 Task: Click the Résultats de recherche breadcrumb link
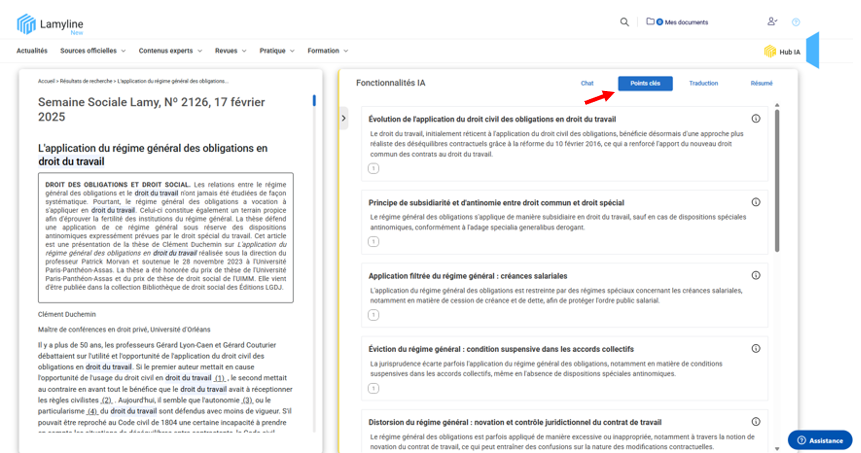[x=87, y=80]
